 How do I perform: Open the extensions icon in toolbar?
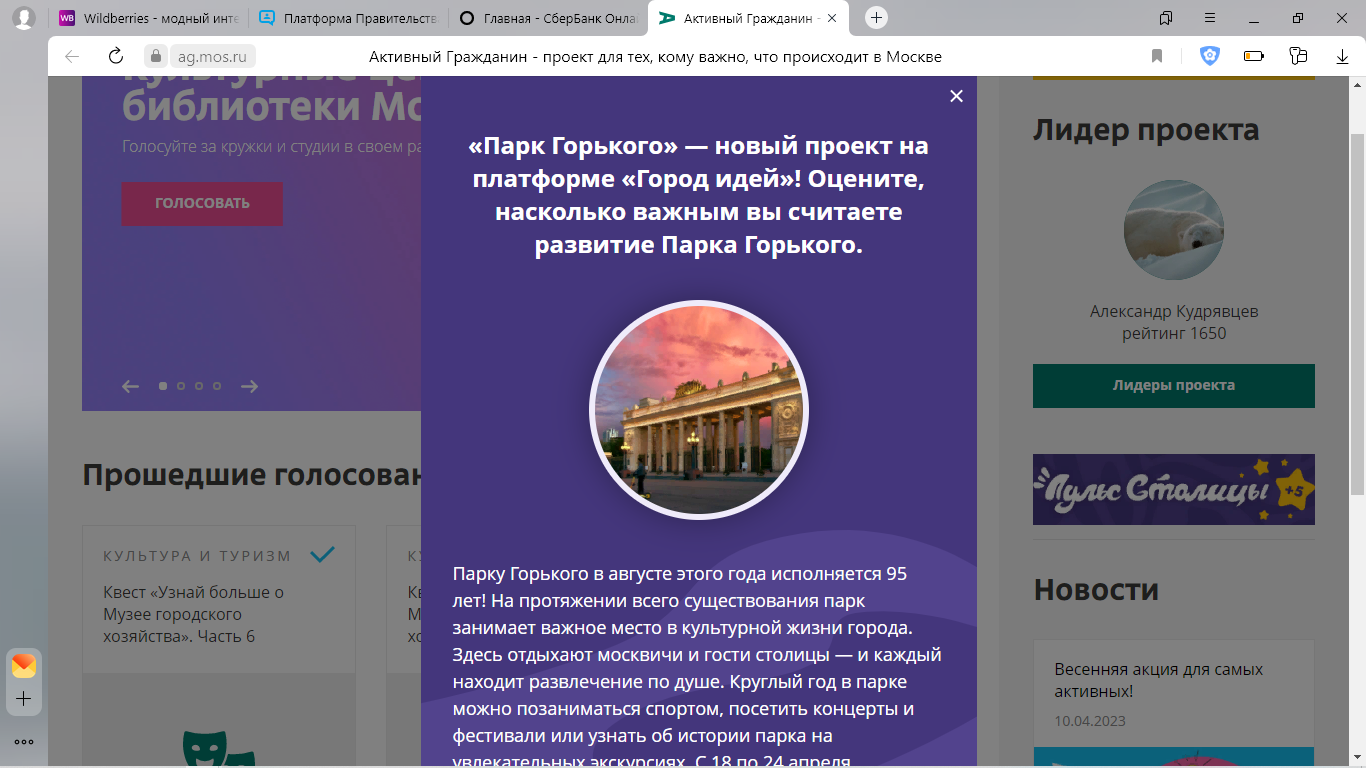pos(1299,56)
